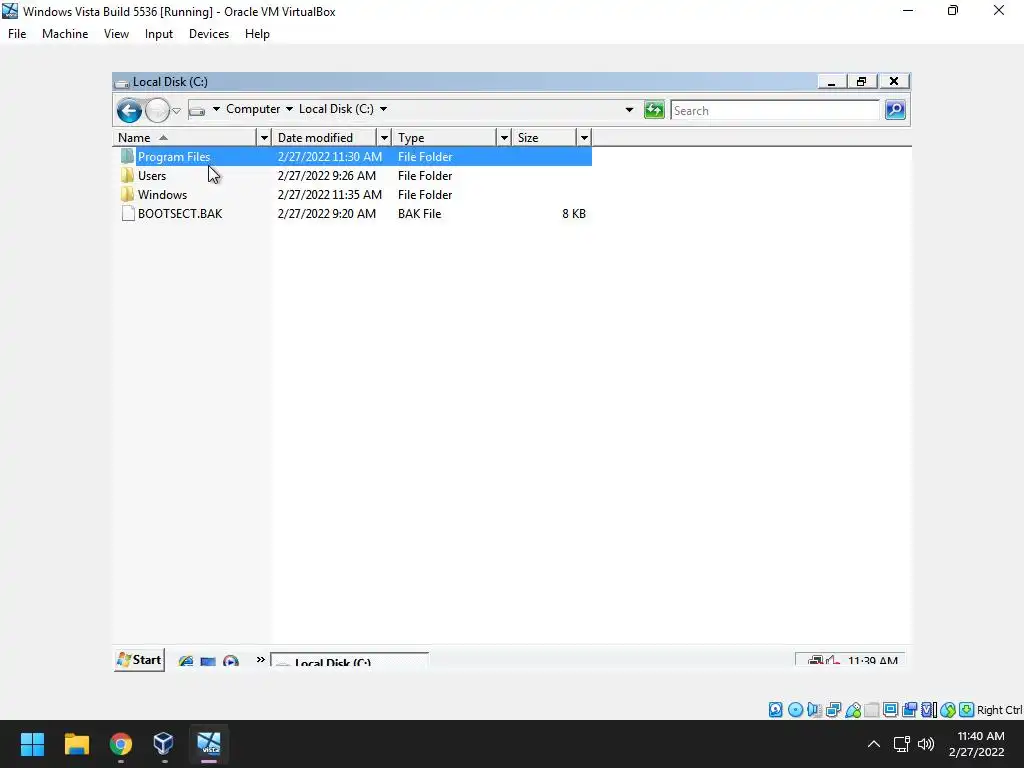Click the 'Users' folder name
The height and width of the screenshot is (768, 1024).
(152, 176)
